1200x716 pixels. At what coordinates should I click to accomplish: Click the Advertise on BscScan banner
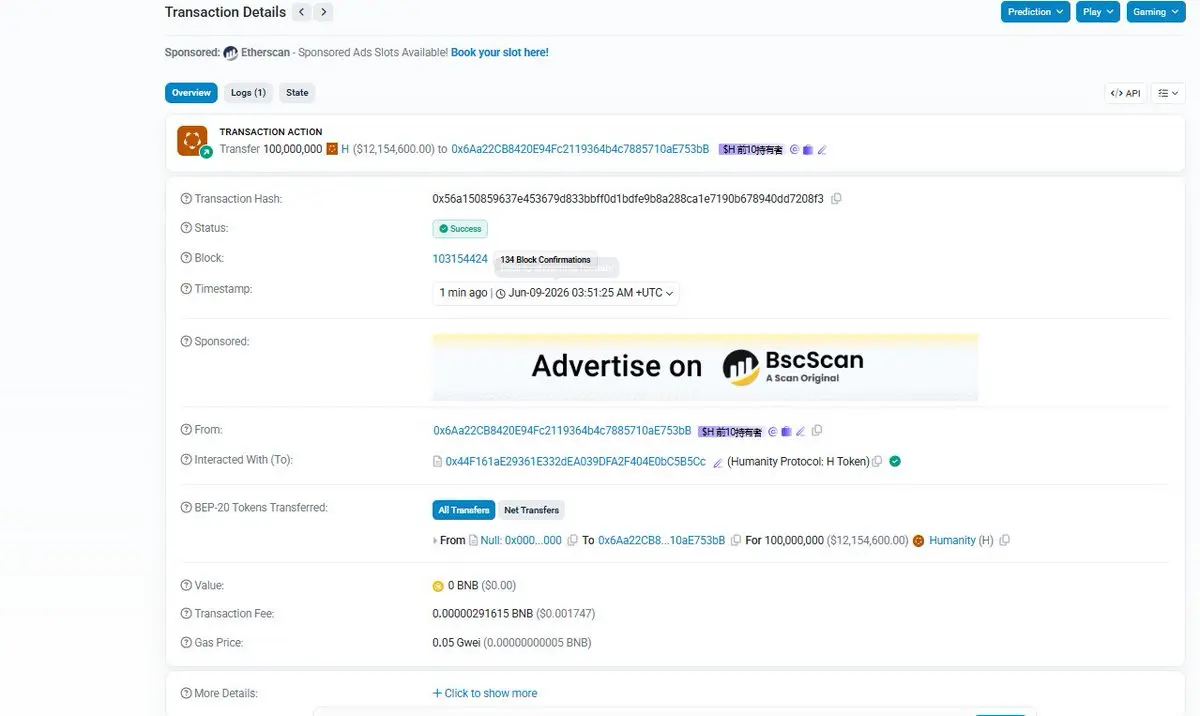tap(705, 367)
